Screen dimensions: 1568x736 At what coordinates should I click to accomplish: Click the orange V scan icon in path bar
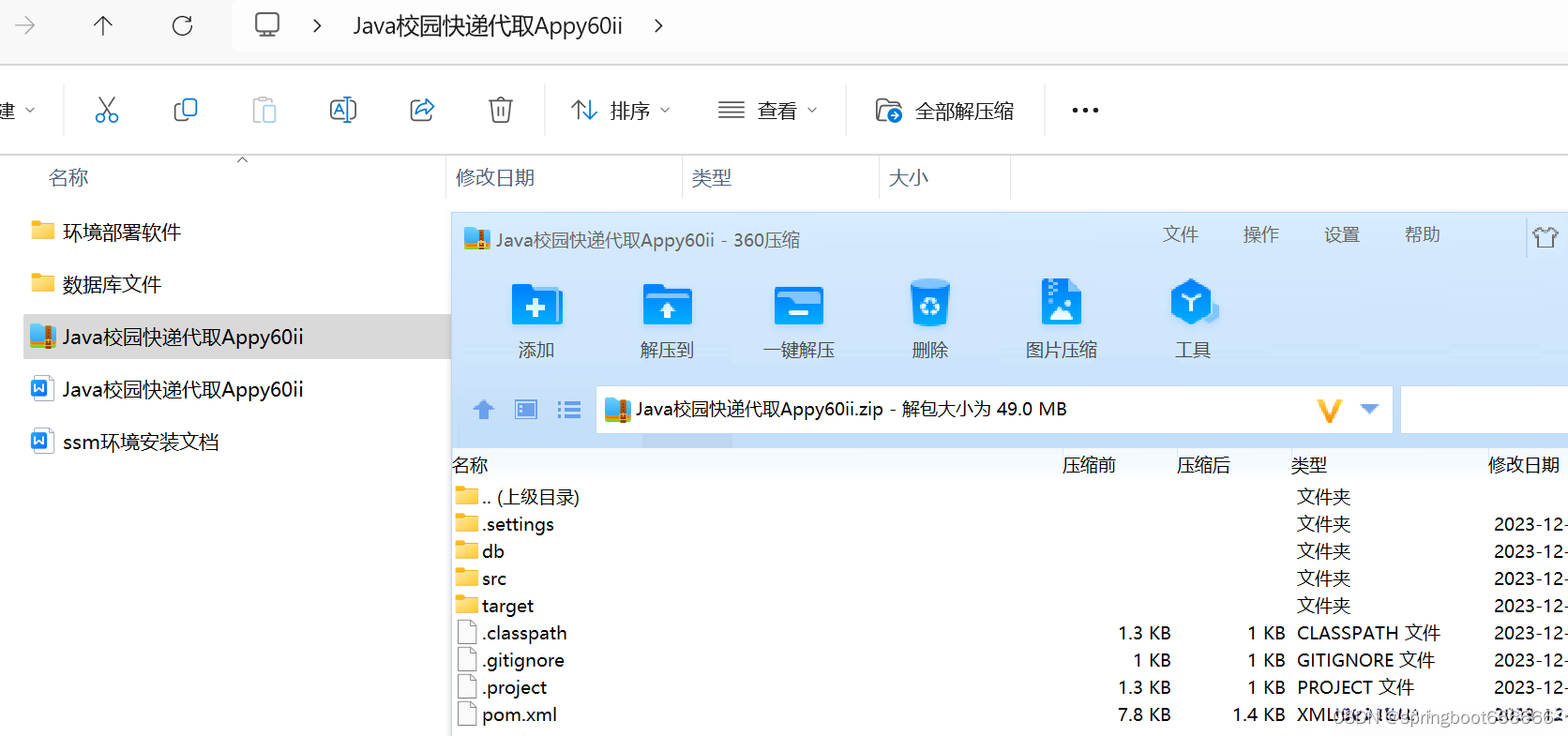click(1330, 410)
